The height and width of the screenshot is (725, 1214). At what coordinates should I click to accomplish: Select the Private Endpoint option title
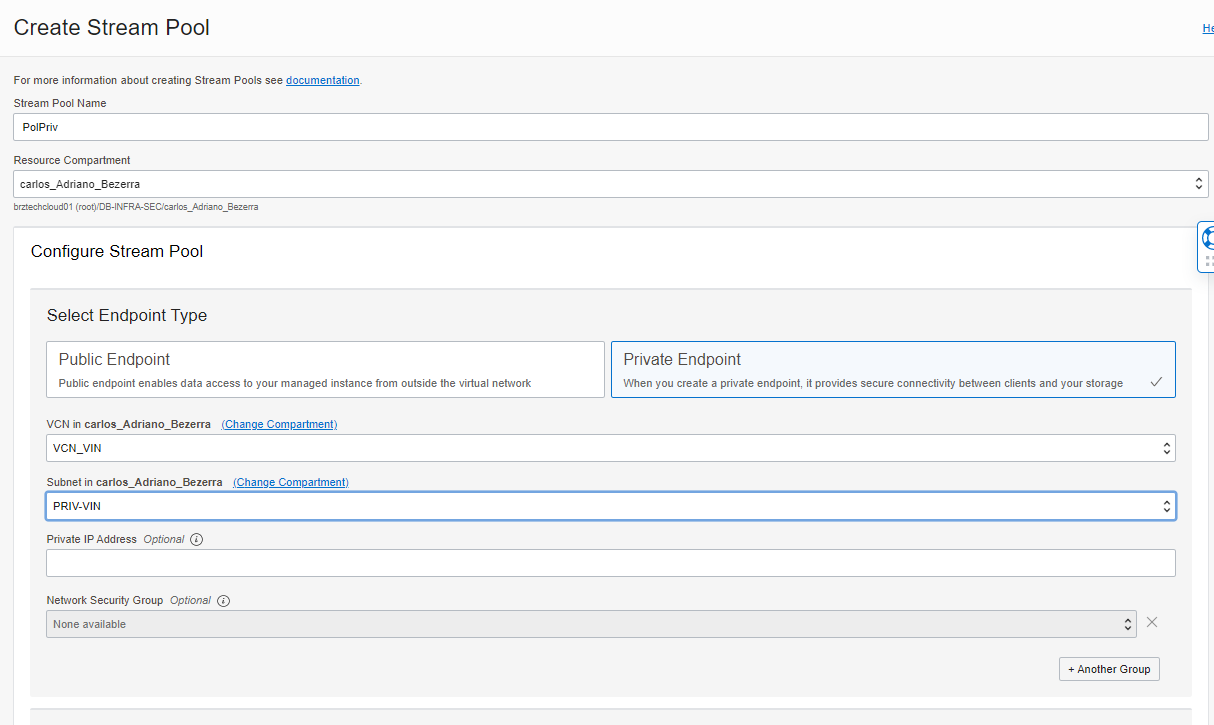[682, 359]
